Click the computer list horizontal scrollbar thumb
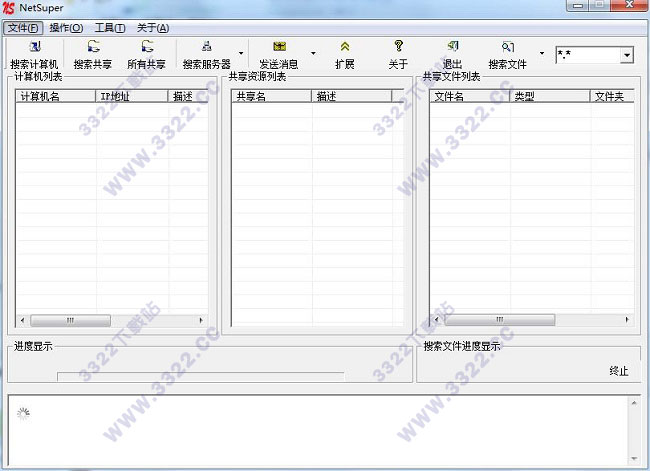This screenshot has height=471, width=650. (70, 320)
